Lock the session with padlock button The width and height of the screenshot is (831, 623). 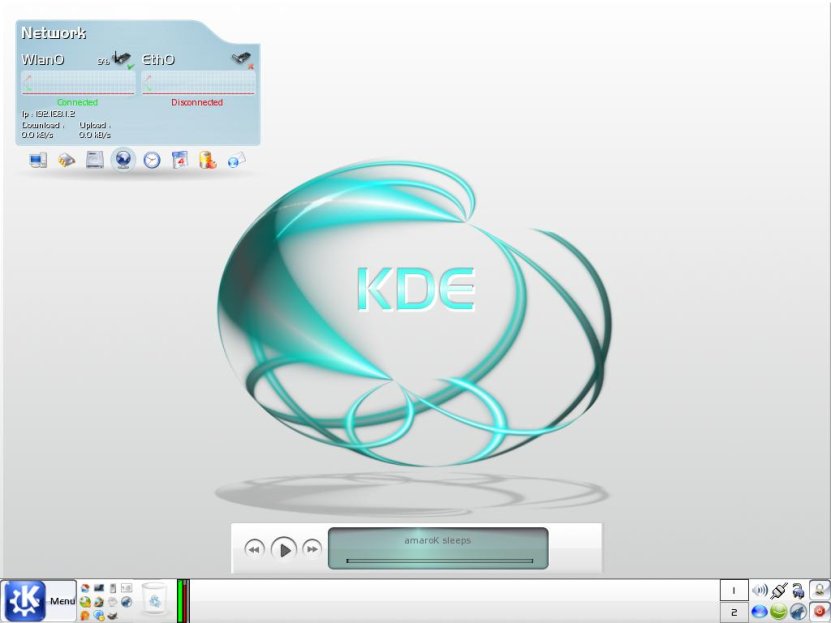click(820, 590)
